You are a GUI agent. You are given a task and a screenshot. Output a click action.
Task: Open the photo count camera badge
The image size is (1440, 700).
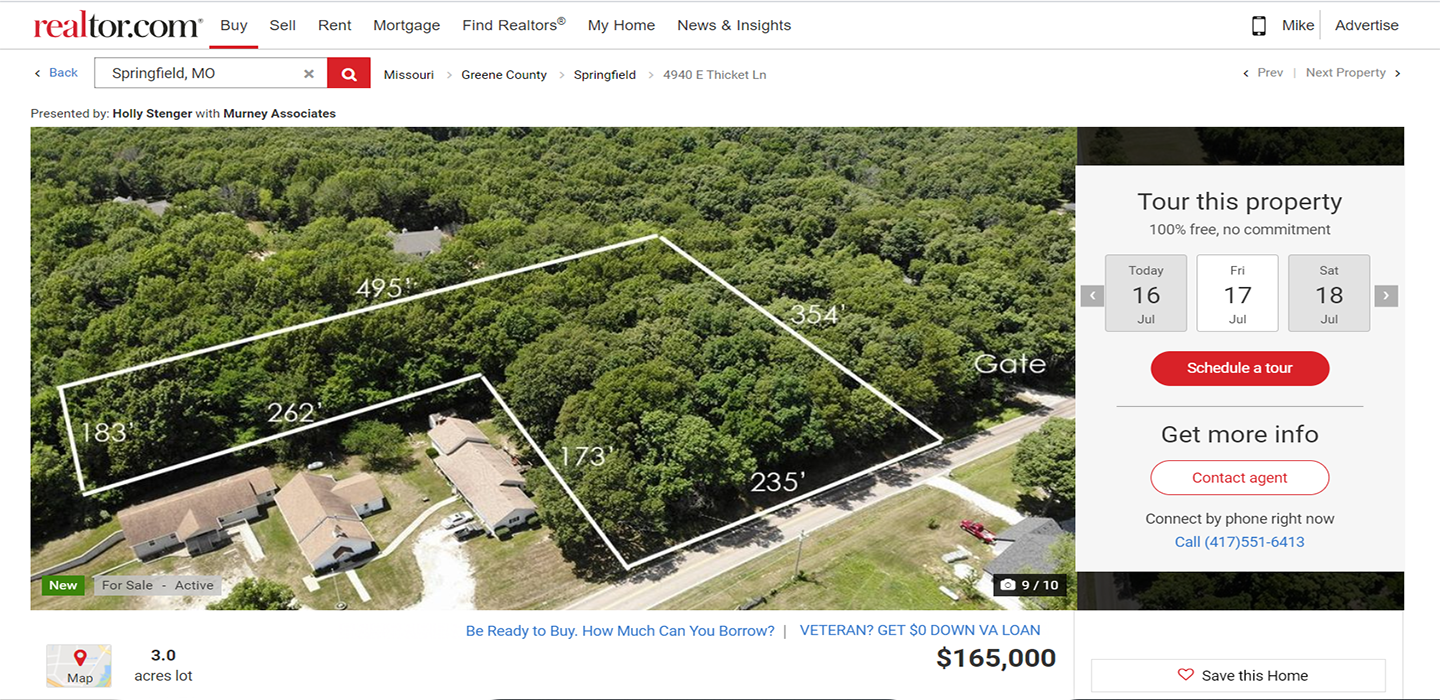pos(1029,585)
